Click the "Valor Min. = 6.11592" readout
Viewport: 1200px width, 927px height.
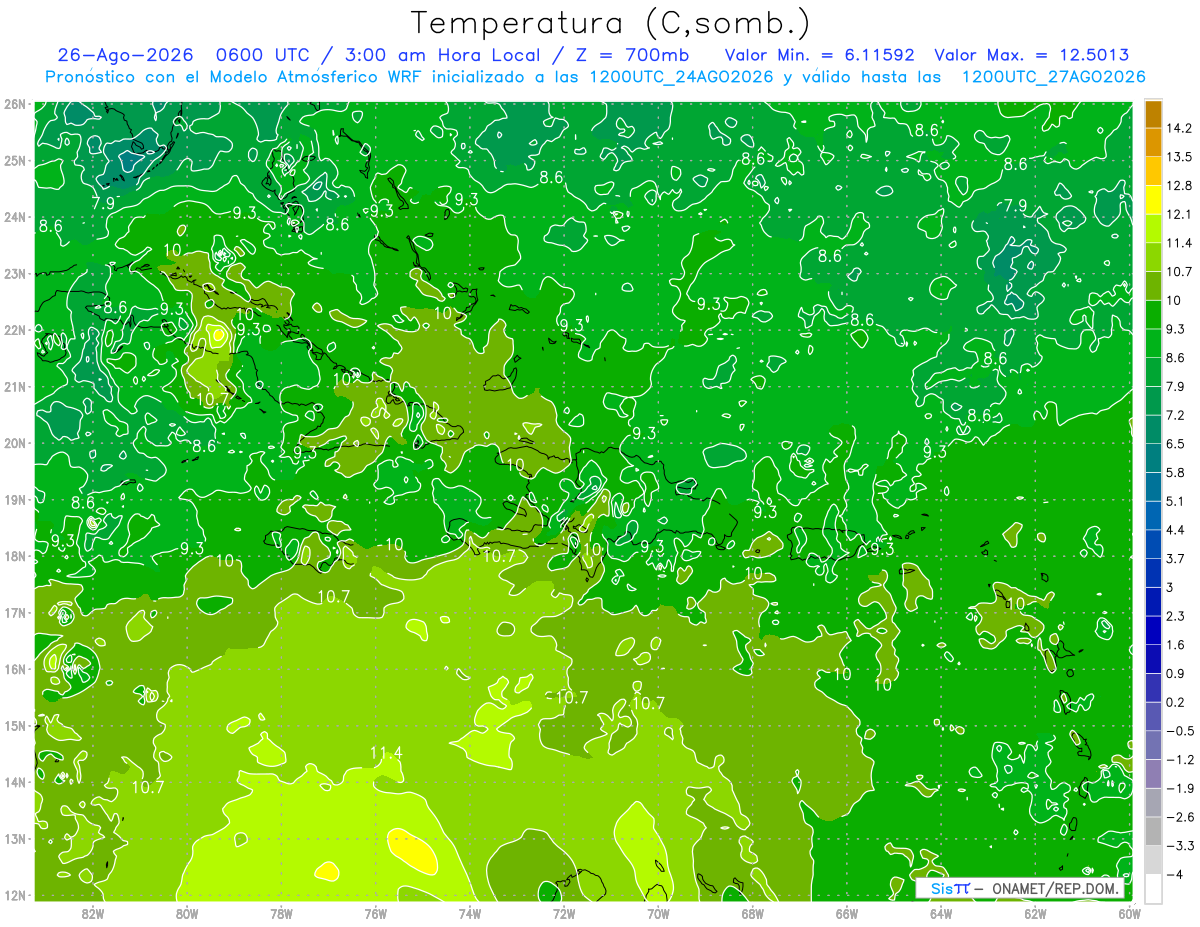click(x=820, y=55)
